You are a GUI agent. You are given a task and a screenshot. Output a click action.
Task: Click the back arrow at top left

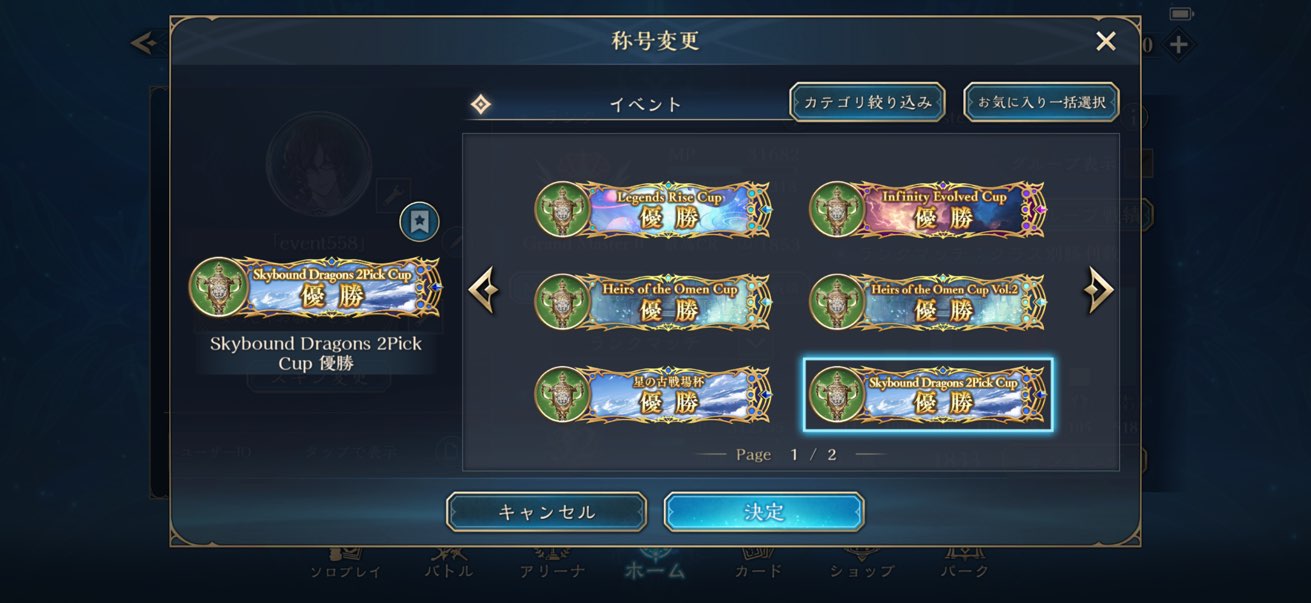click(144, 43)
